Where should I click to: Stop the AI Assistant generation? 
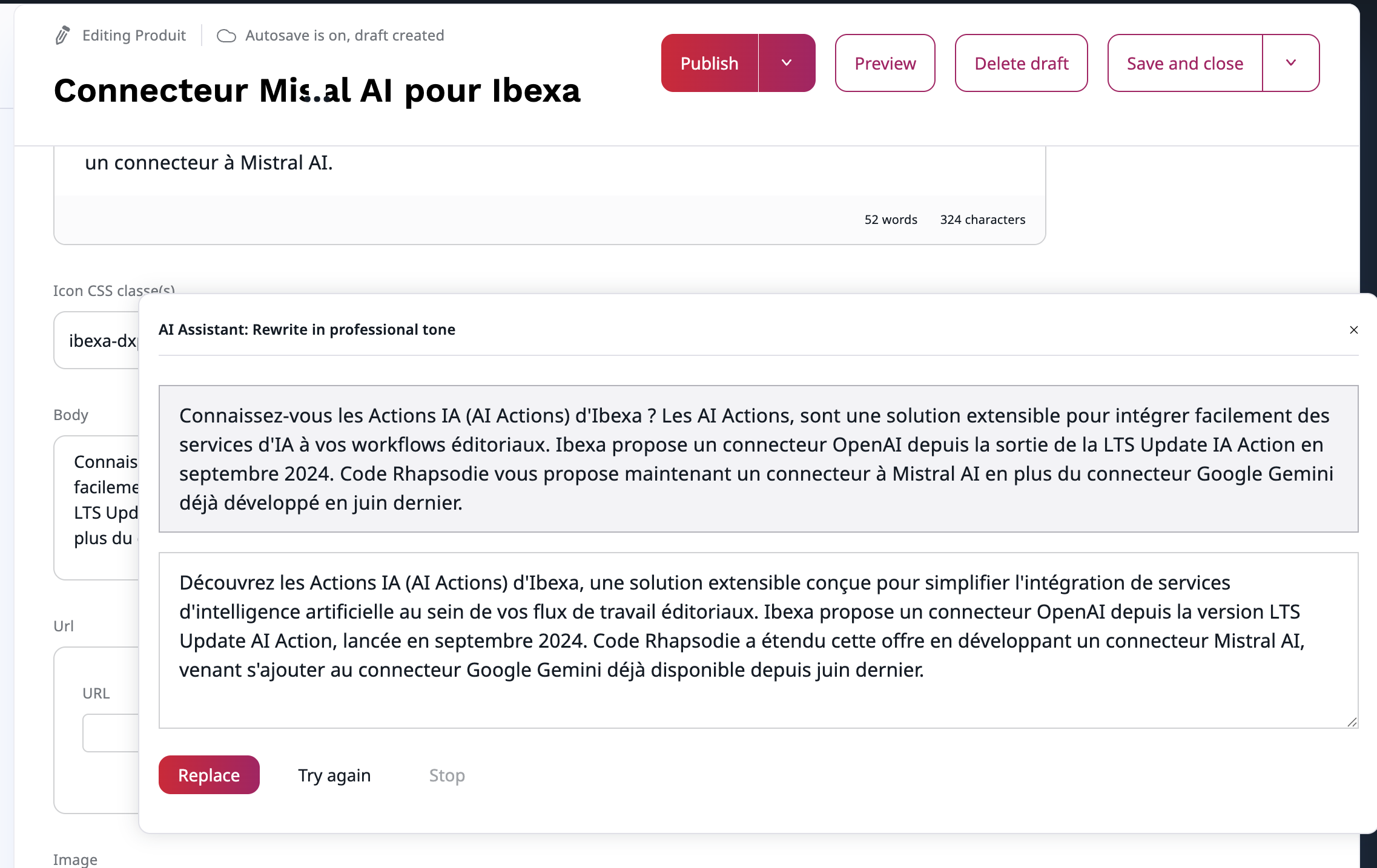(x=447, y=775)
